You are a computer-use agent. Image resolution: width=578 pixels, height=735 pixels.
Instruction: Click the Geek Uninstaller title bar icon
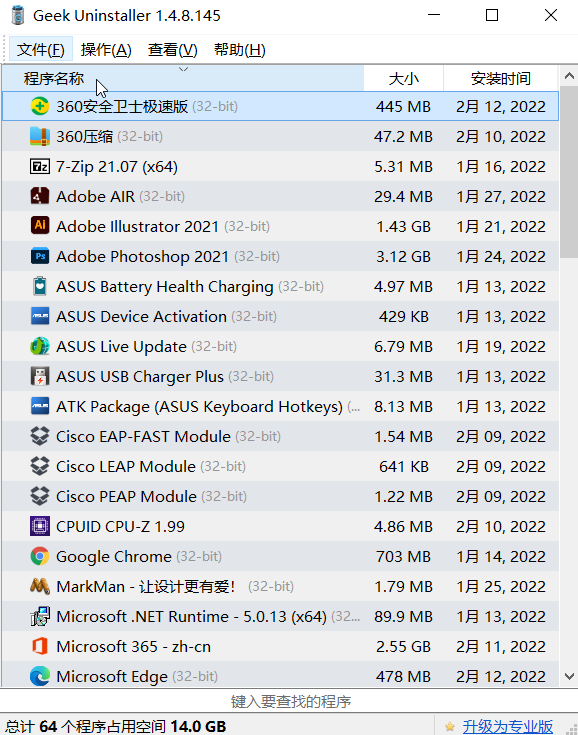click(18, 15)
